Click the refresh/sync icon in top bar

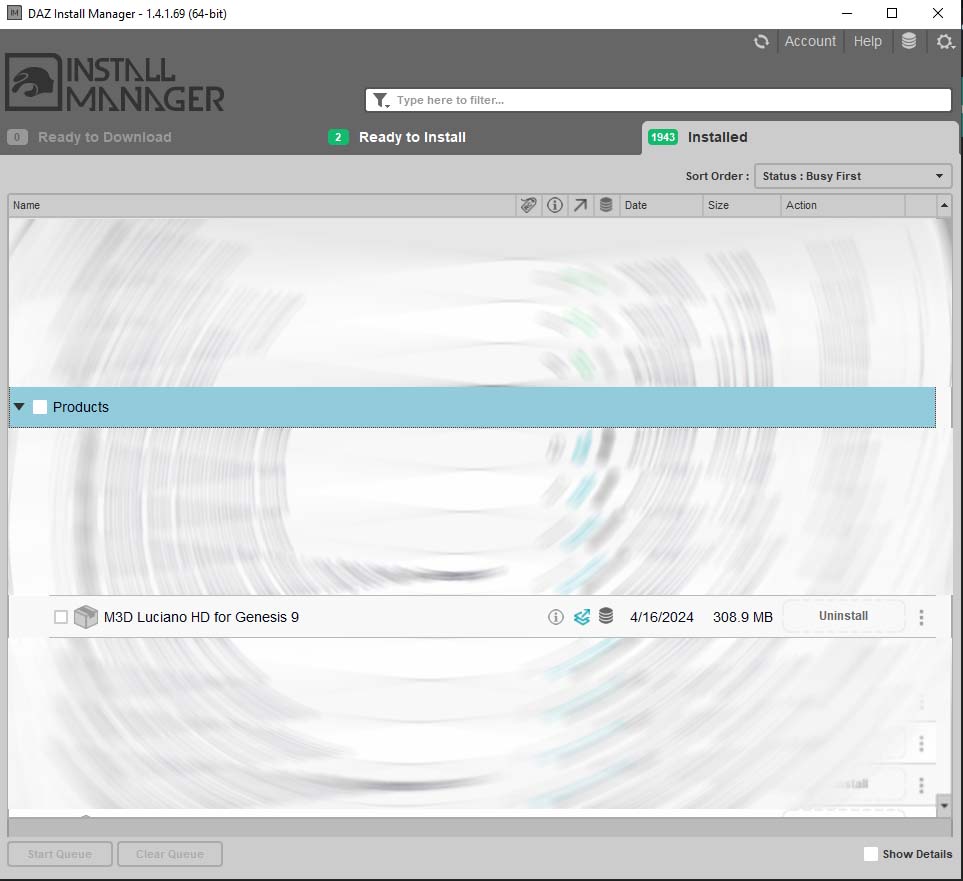[761, 41]
